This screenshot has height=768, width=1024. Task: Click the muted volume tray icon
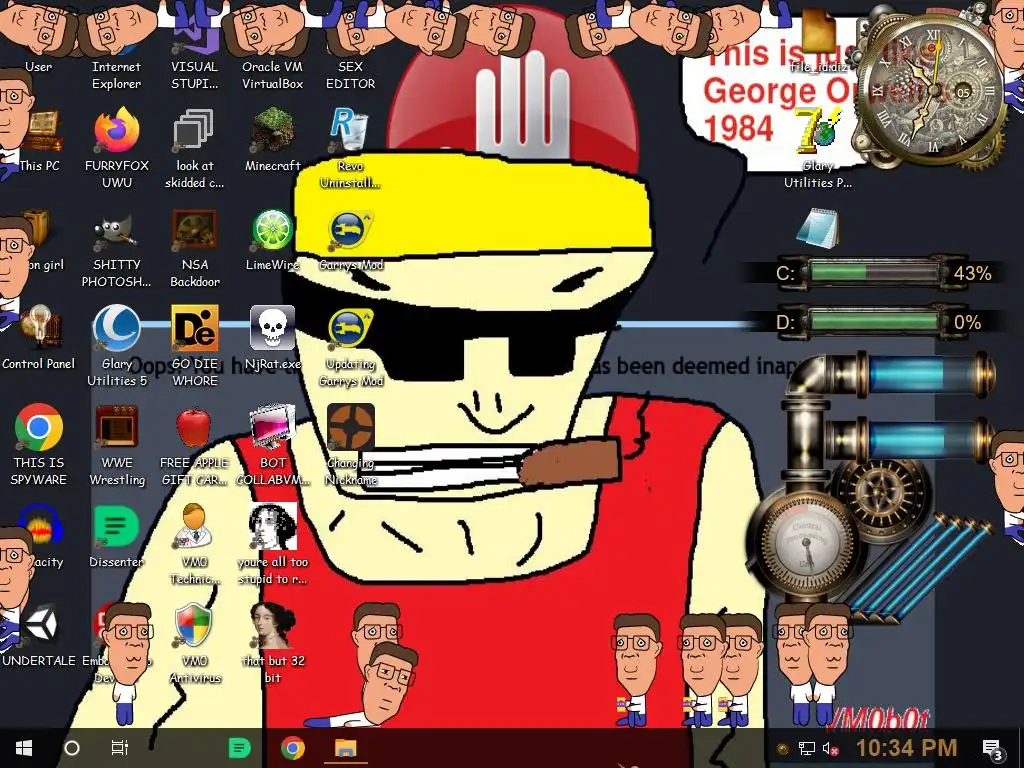830,748
